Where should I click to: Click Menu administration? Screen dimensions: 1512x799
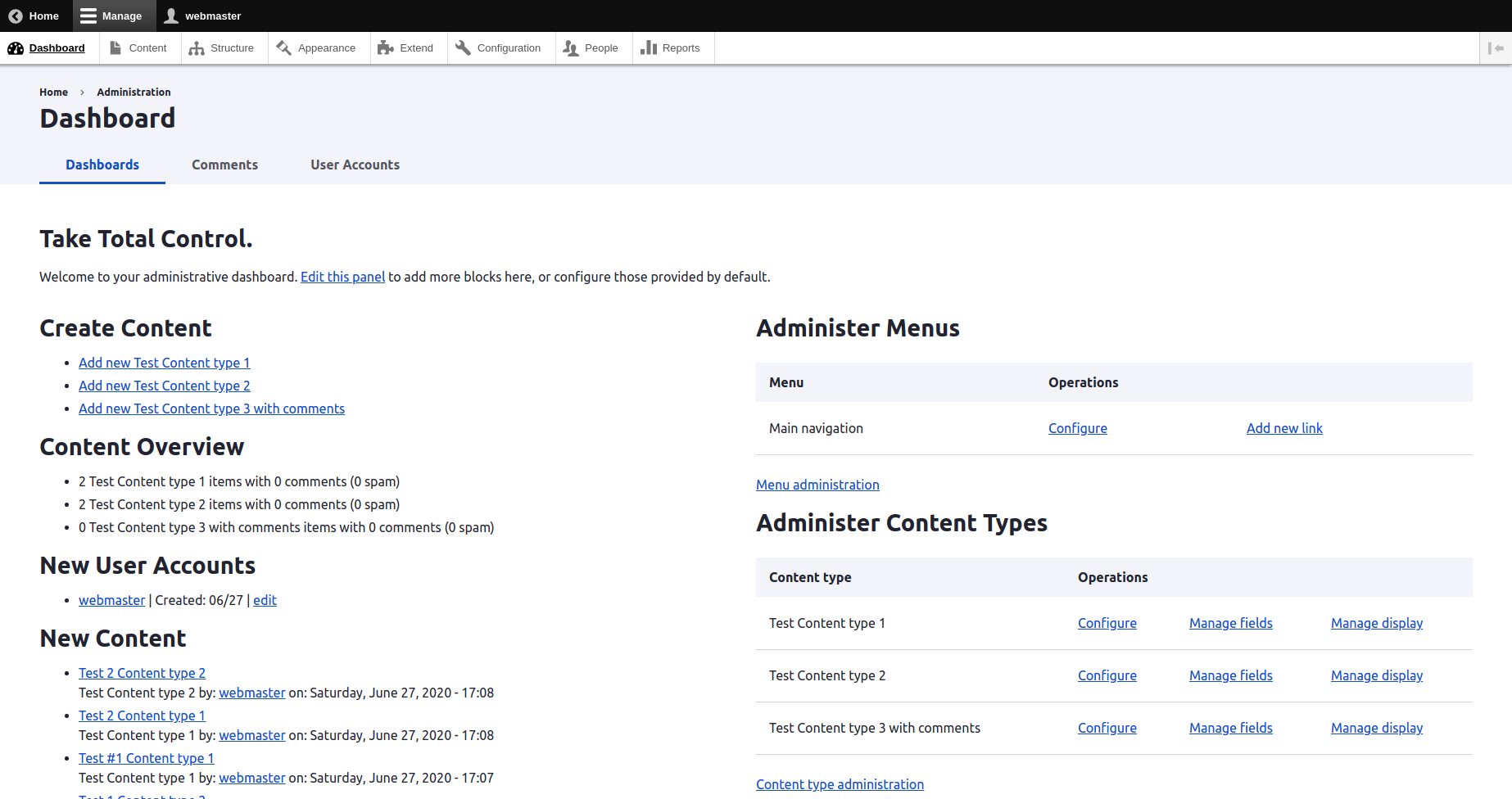pyautogui.click(x=817, y=484)
